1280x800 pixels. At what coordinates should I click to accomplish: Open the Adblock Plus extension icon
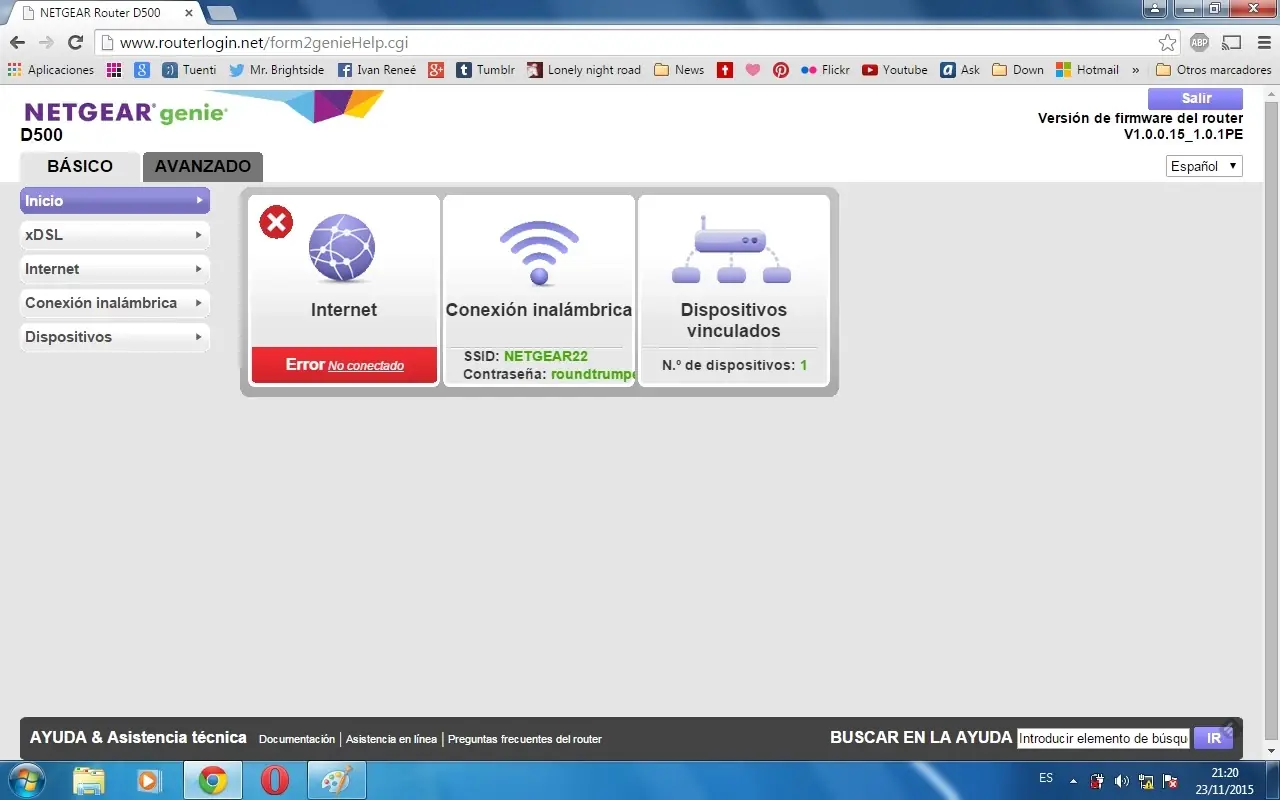(x=1199, y=43)
